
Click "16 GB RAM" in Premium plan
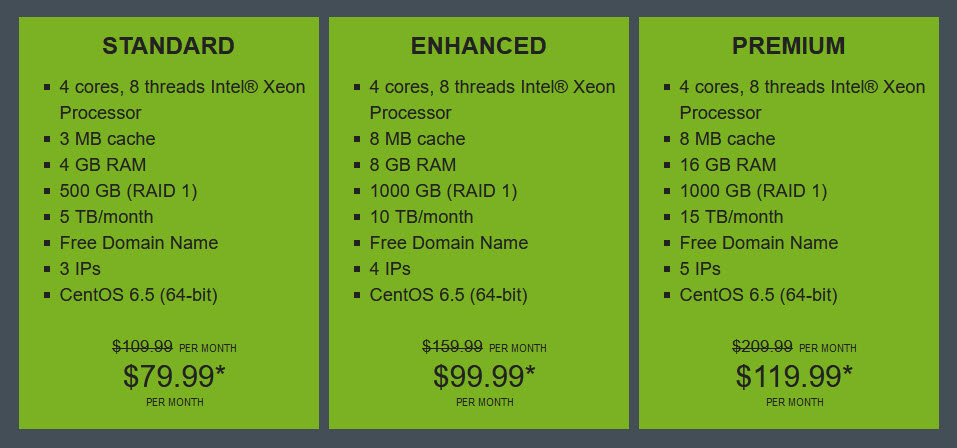(728, 165)
